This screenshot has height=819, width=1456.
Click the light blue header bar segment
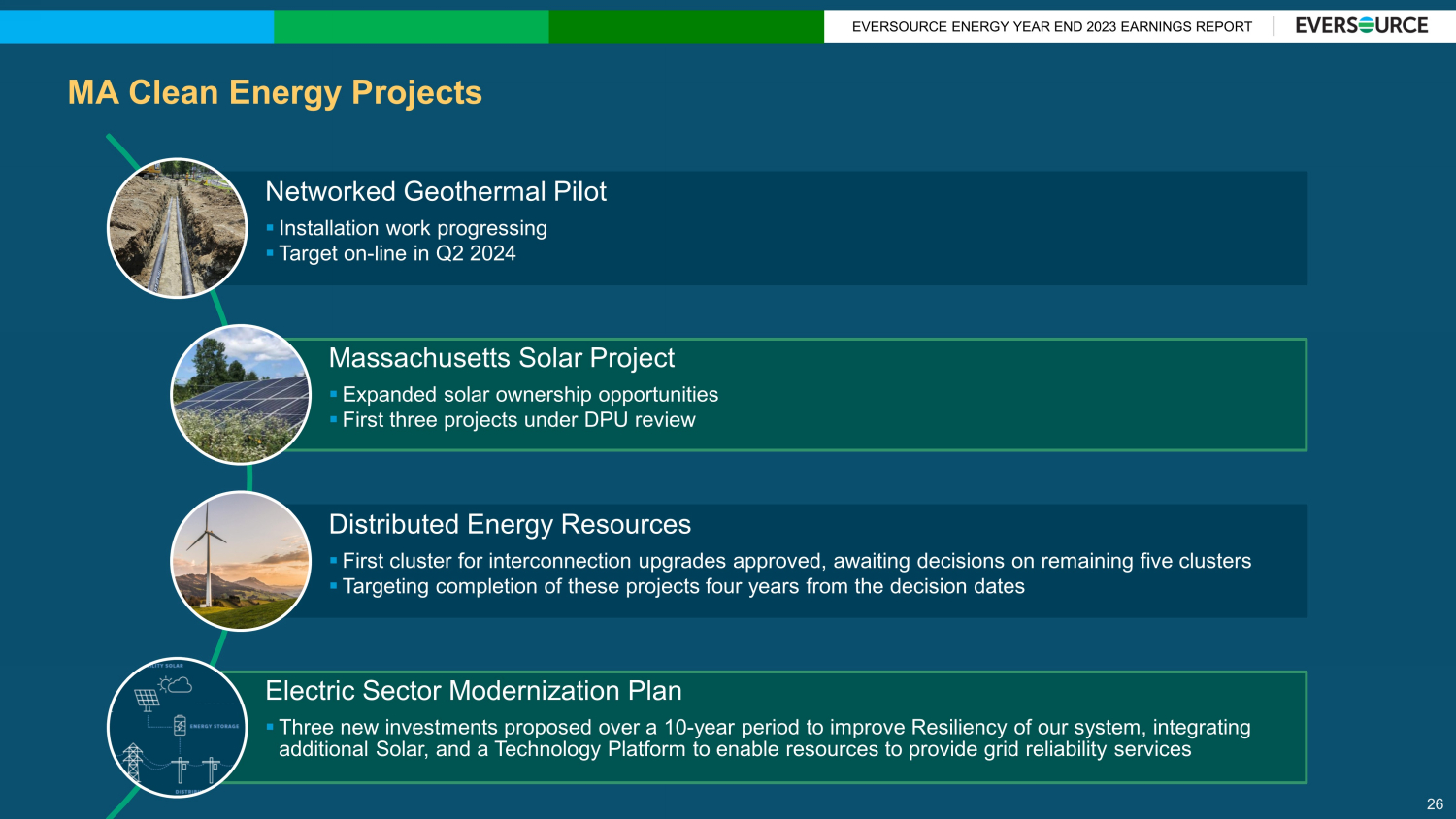(137, 26)
